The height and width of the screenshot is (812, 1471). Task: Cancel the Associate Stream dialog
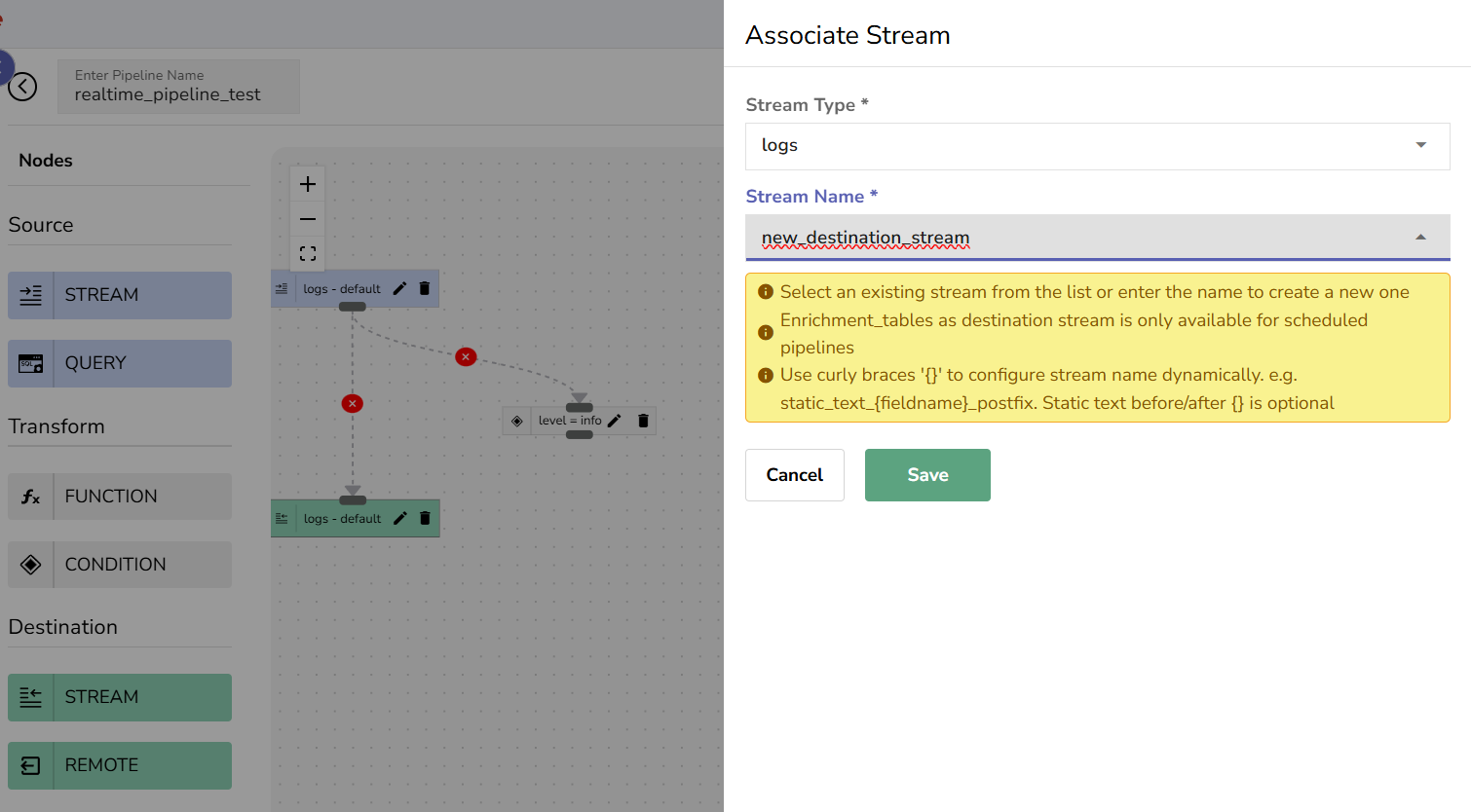pos(795,475)
